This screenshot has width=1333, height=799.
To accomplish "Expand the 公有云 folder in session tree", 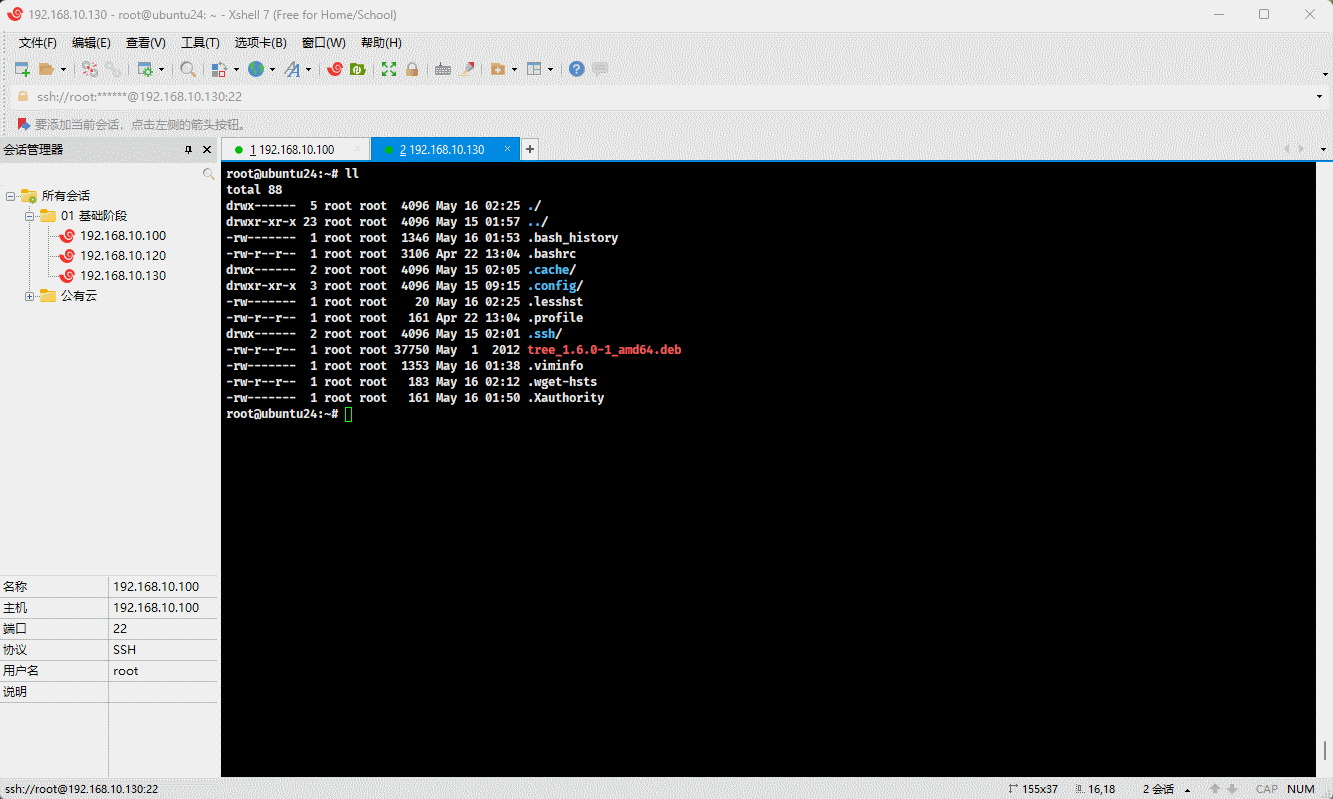I will click(x=30, y=296).
